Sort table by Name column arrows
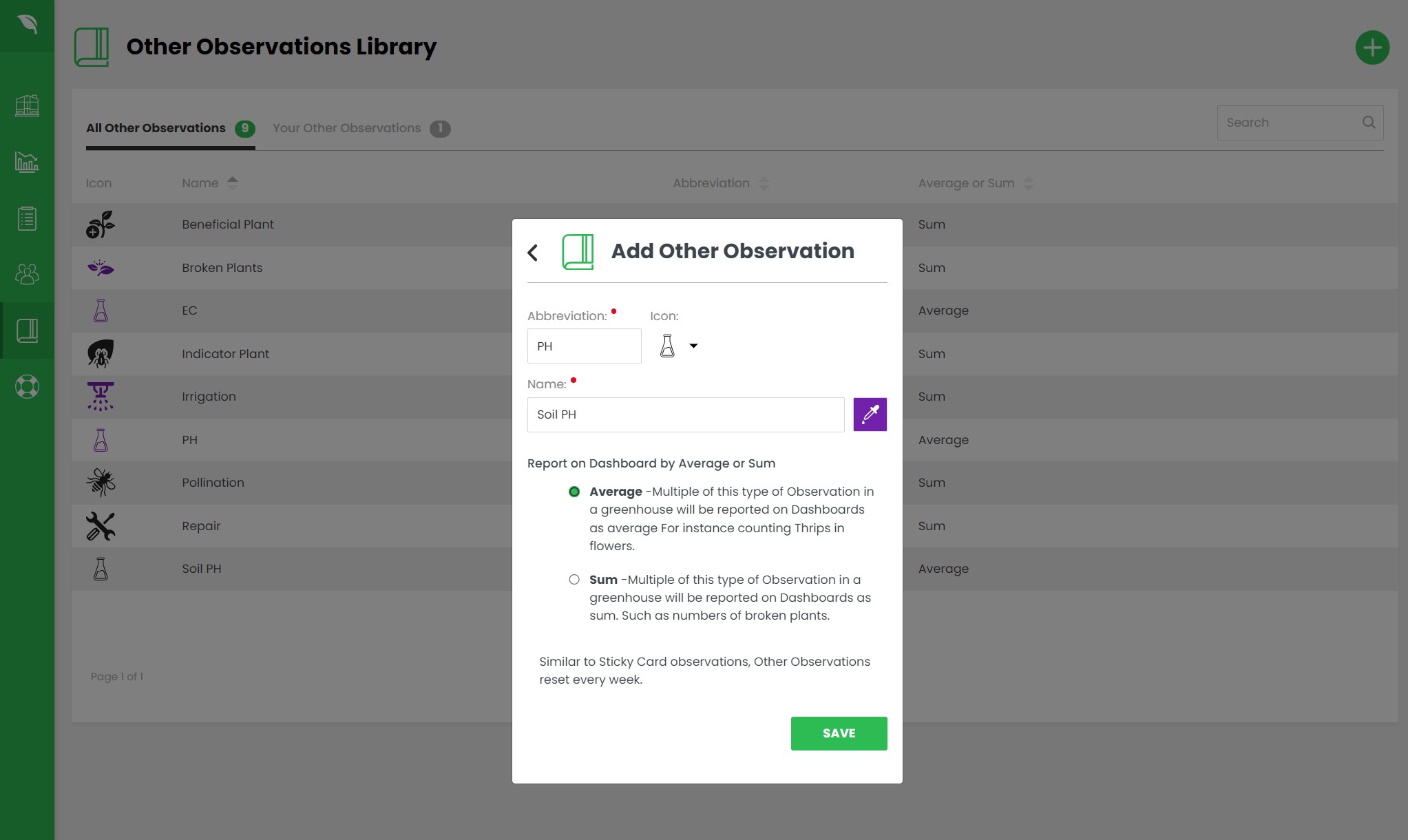The image size is (1408, 840). point(232,183)
